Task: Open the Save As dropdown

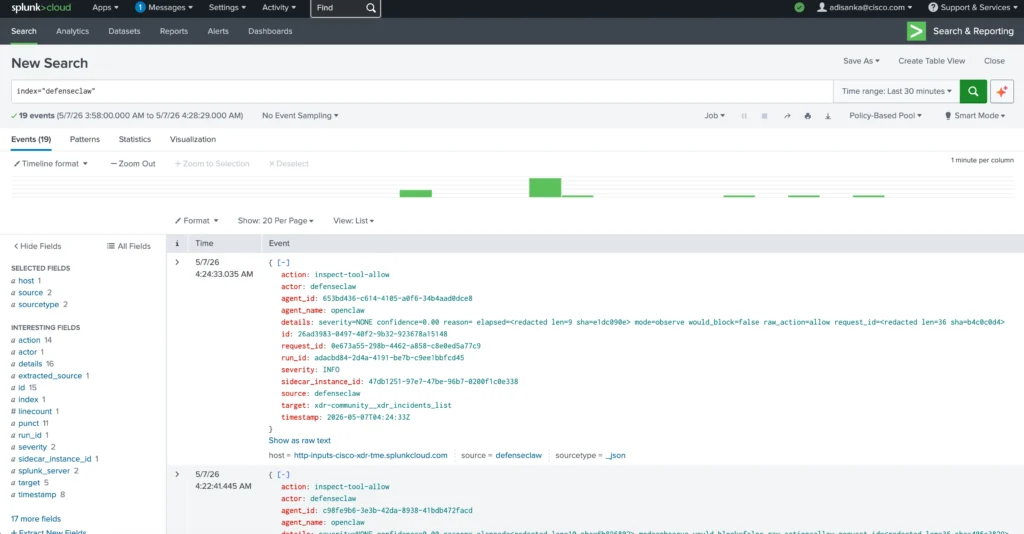Action: click(x=861, y=61)
